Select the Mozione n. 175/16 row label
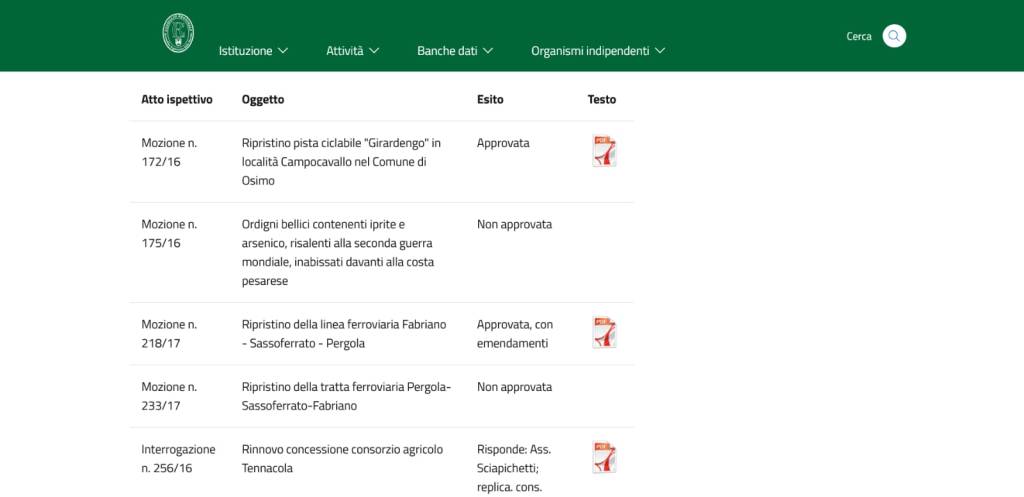This screenshot has width=1024, height=497. pyautogui.click(x=169, y=233)
